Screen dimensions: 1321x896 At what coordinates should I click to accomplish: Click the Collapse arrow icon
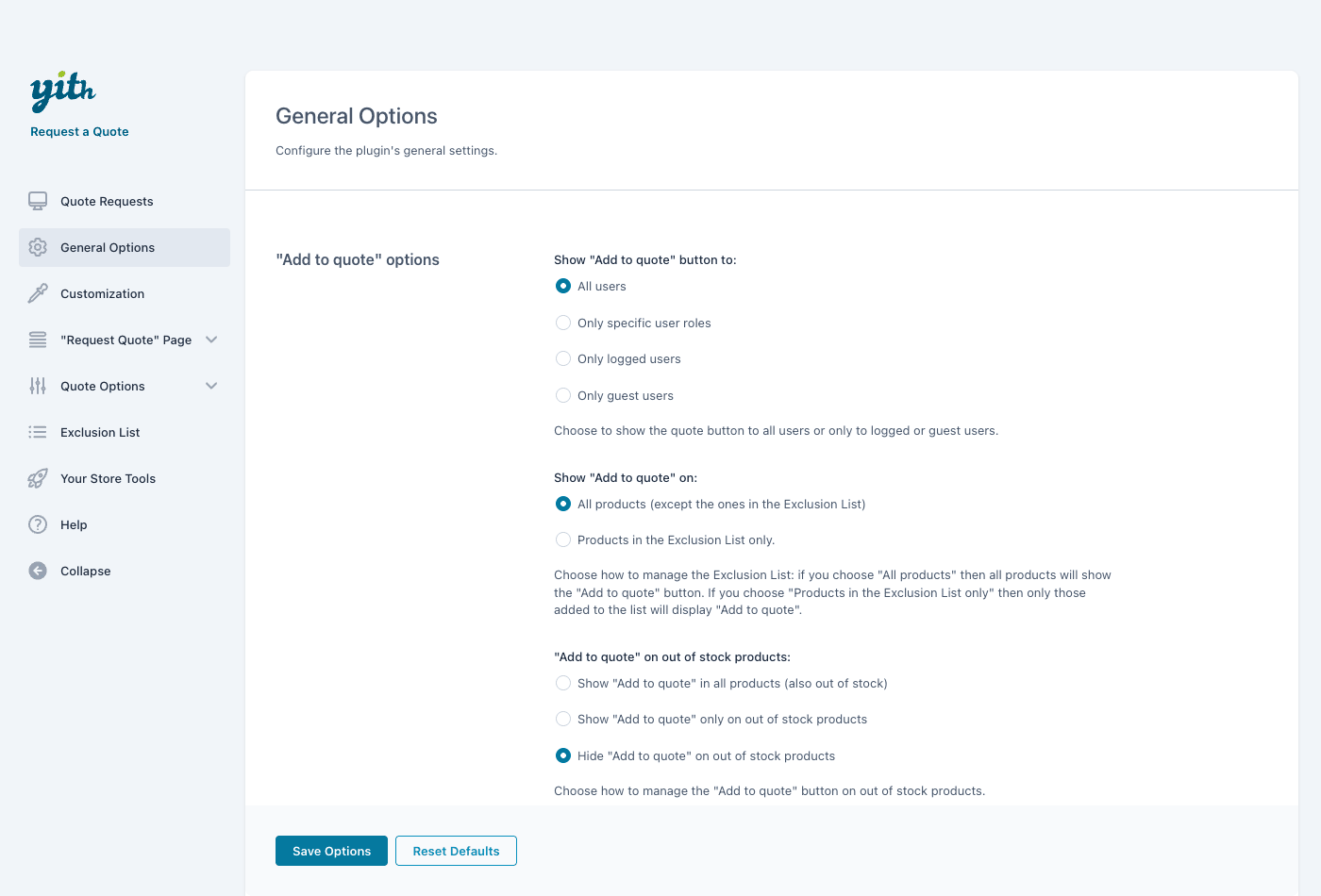tap(38, 571)
